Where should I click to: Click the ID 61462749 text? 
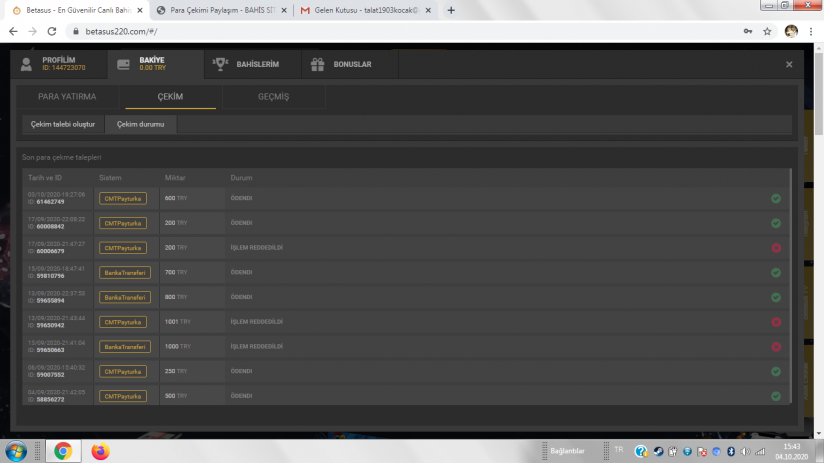point(46,202)
